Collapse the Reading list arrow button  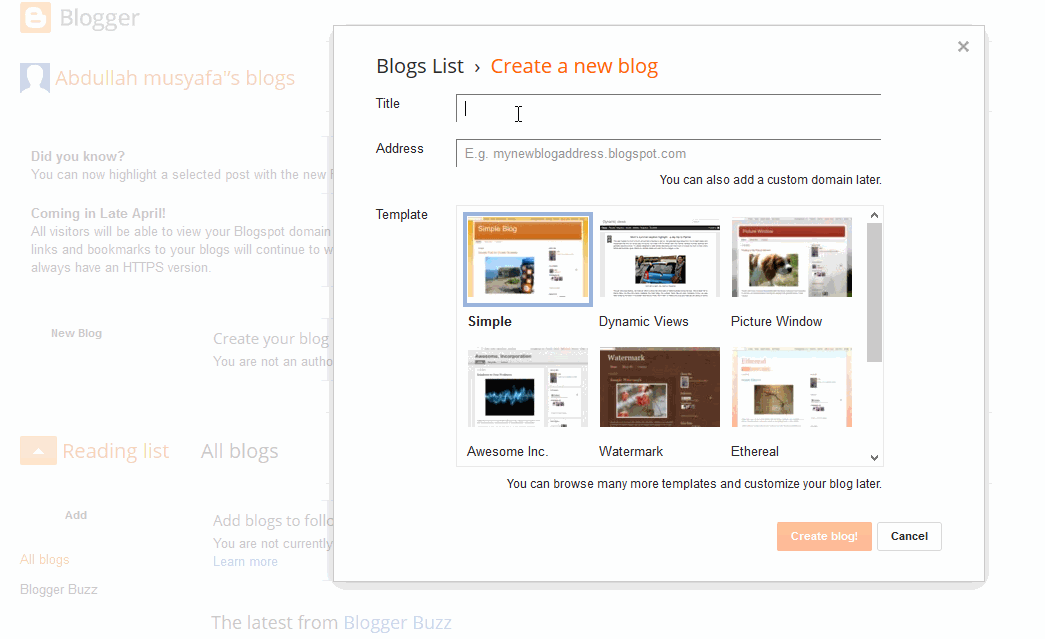pyautogui.click(x=38, y=451)
